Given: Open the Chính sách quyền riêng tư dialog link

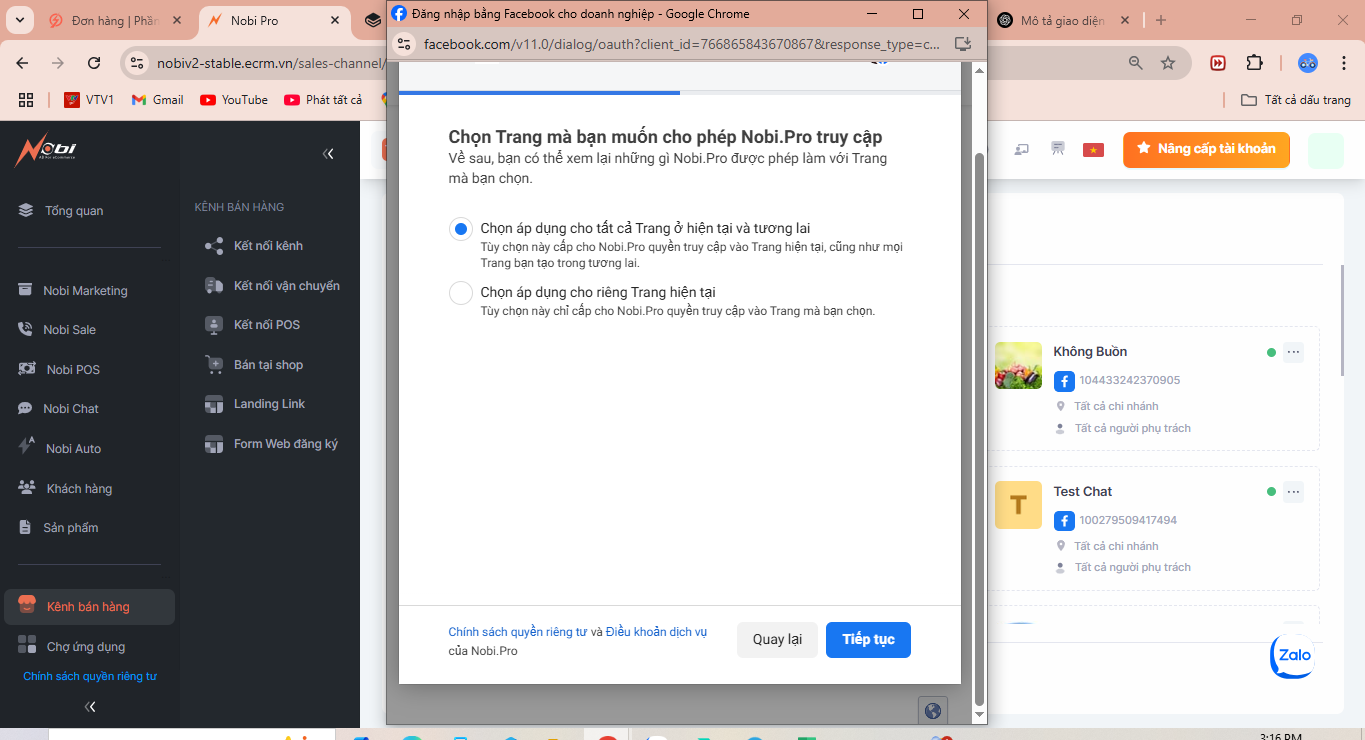Looking at the screenshot, I should pos(517,632).
